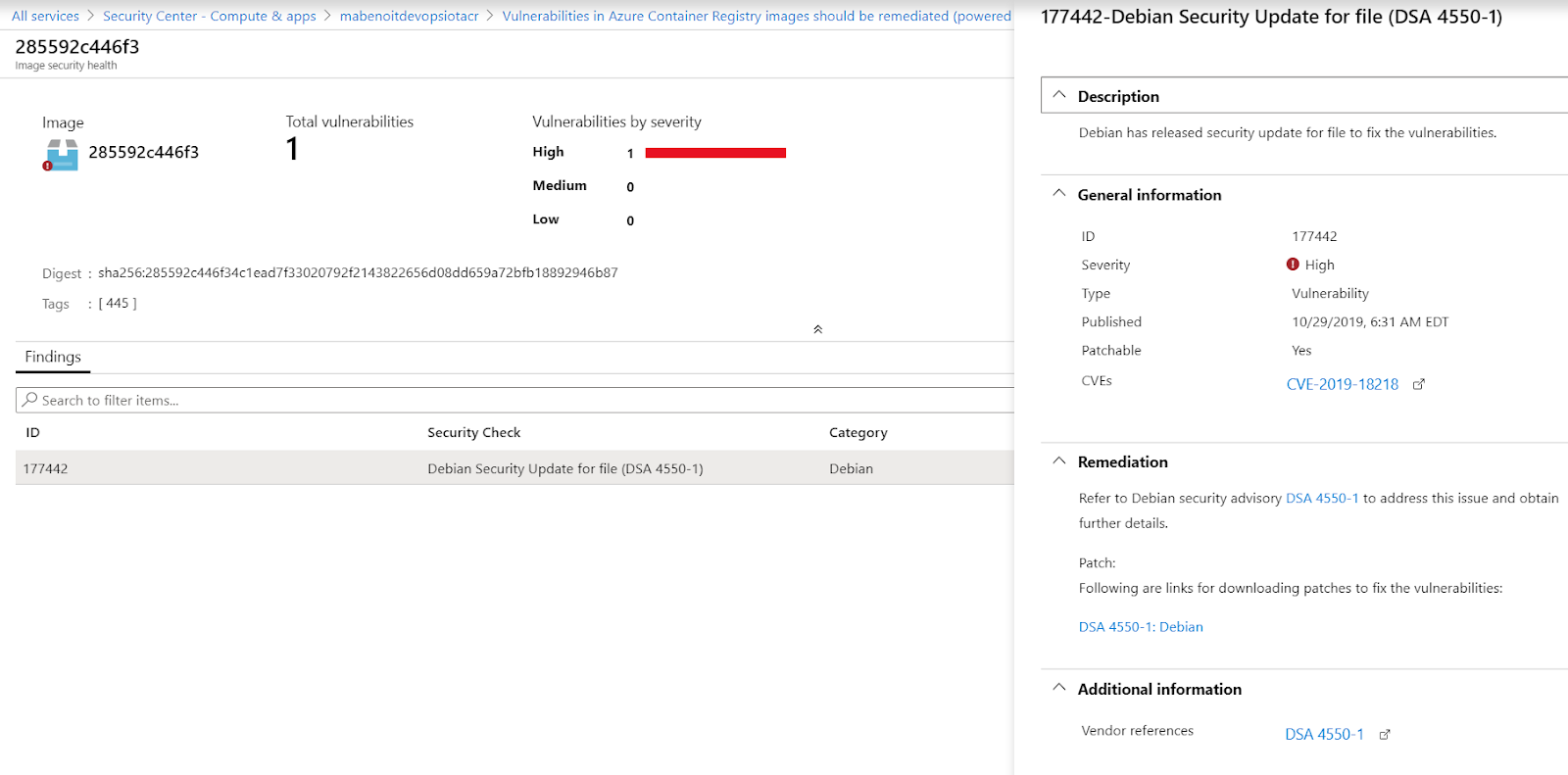Open DSA 4550-1 link in Remediation text
This screenshot has width=1568, height=775.
pyautogui.click(x=1322, y=498)
